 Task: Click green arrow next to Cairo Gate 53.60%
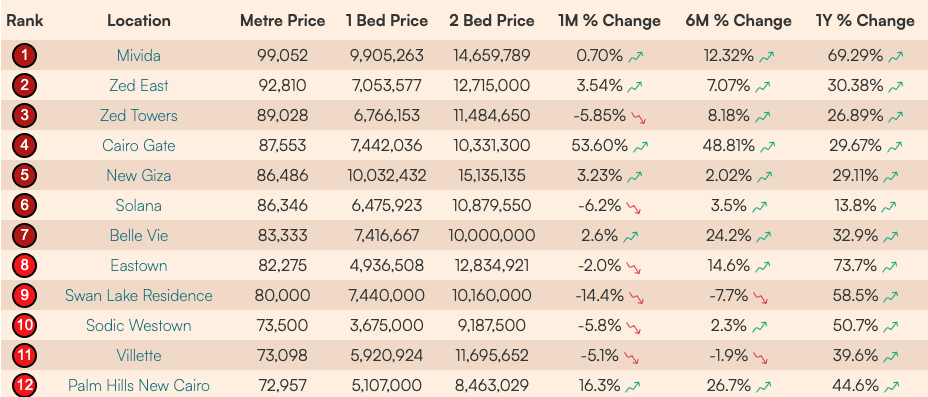tap(640, 147)
